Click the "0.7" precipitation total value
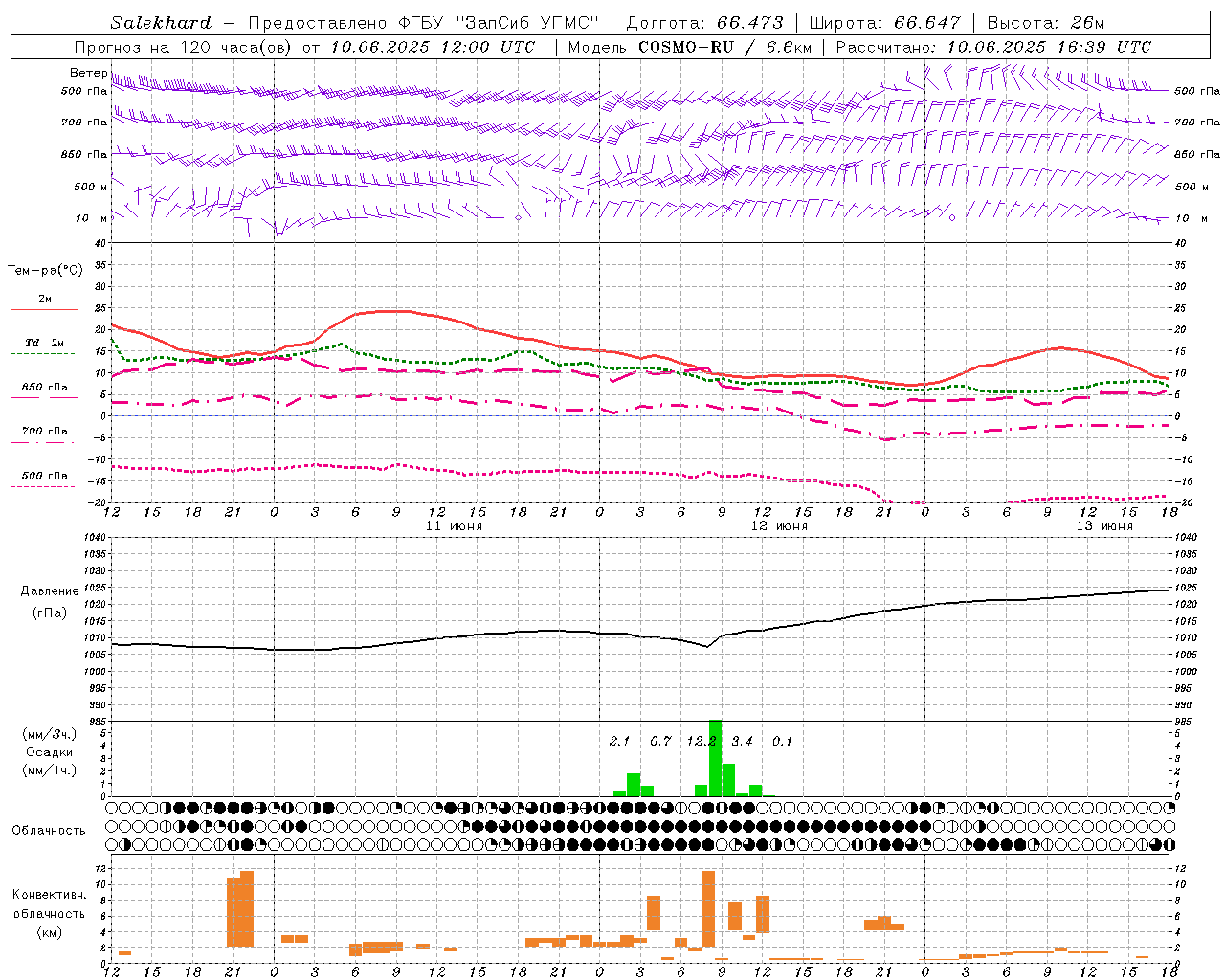This screenshot has height=980, width=1225. [x=660, y=741]
